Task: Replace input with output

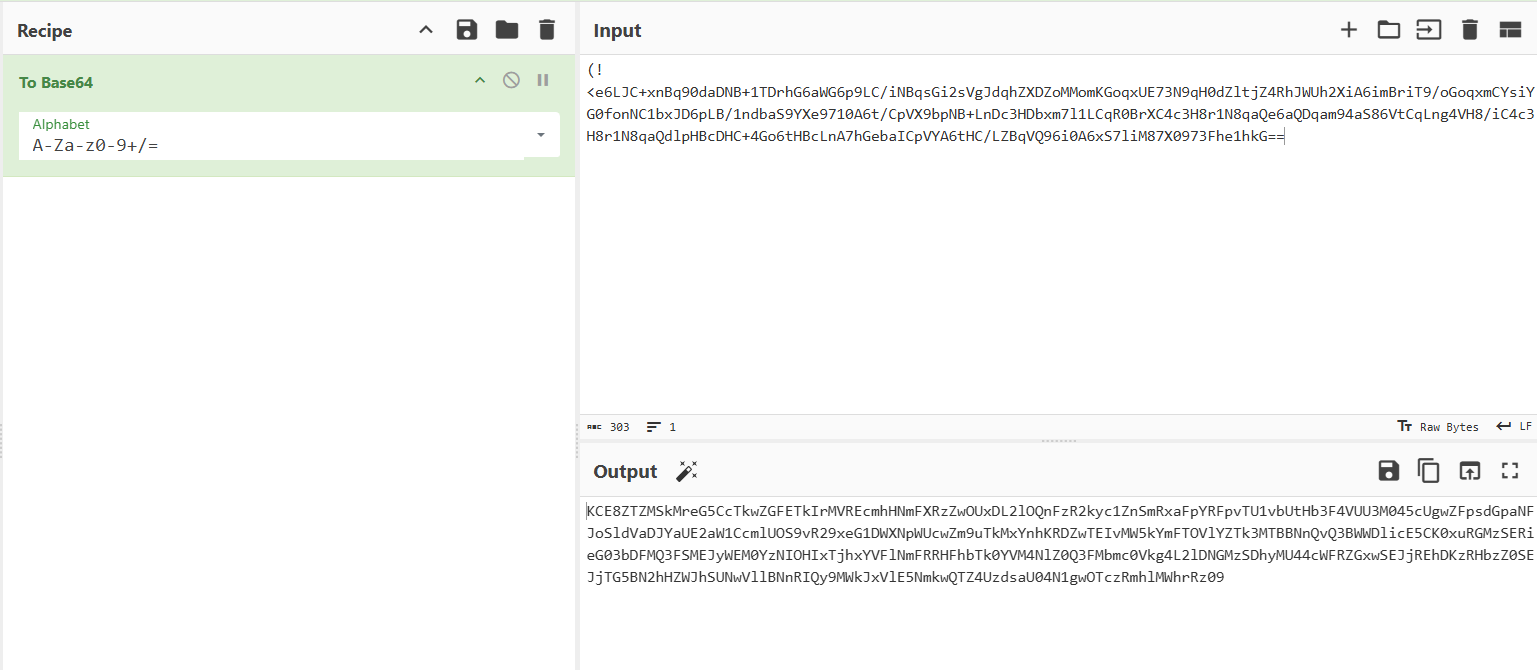Action: click(1469, 471)
